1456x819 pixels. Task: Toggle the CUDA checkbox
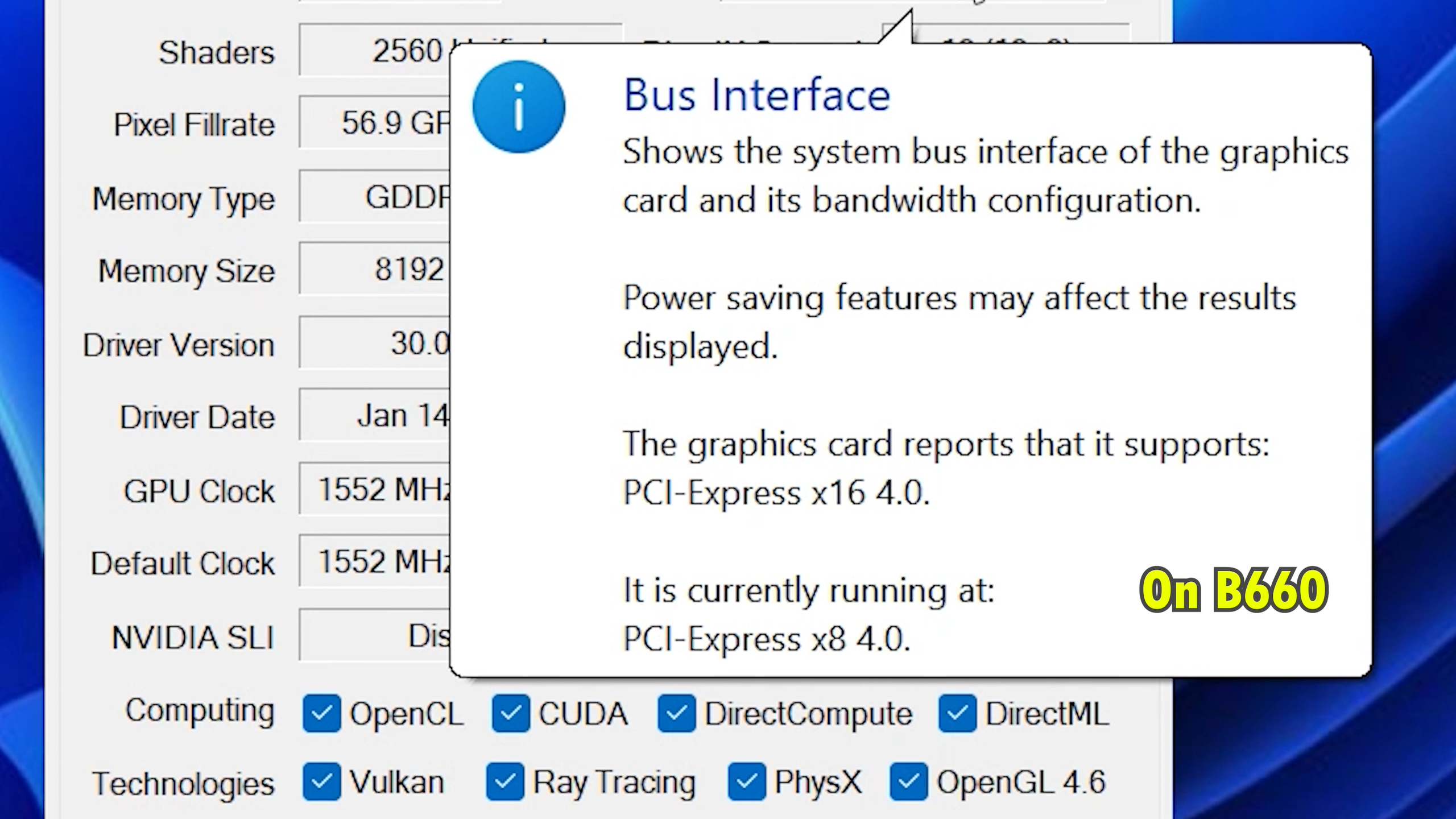point(511,713)
